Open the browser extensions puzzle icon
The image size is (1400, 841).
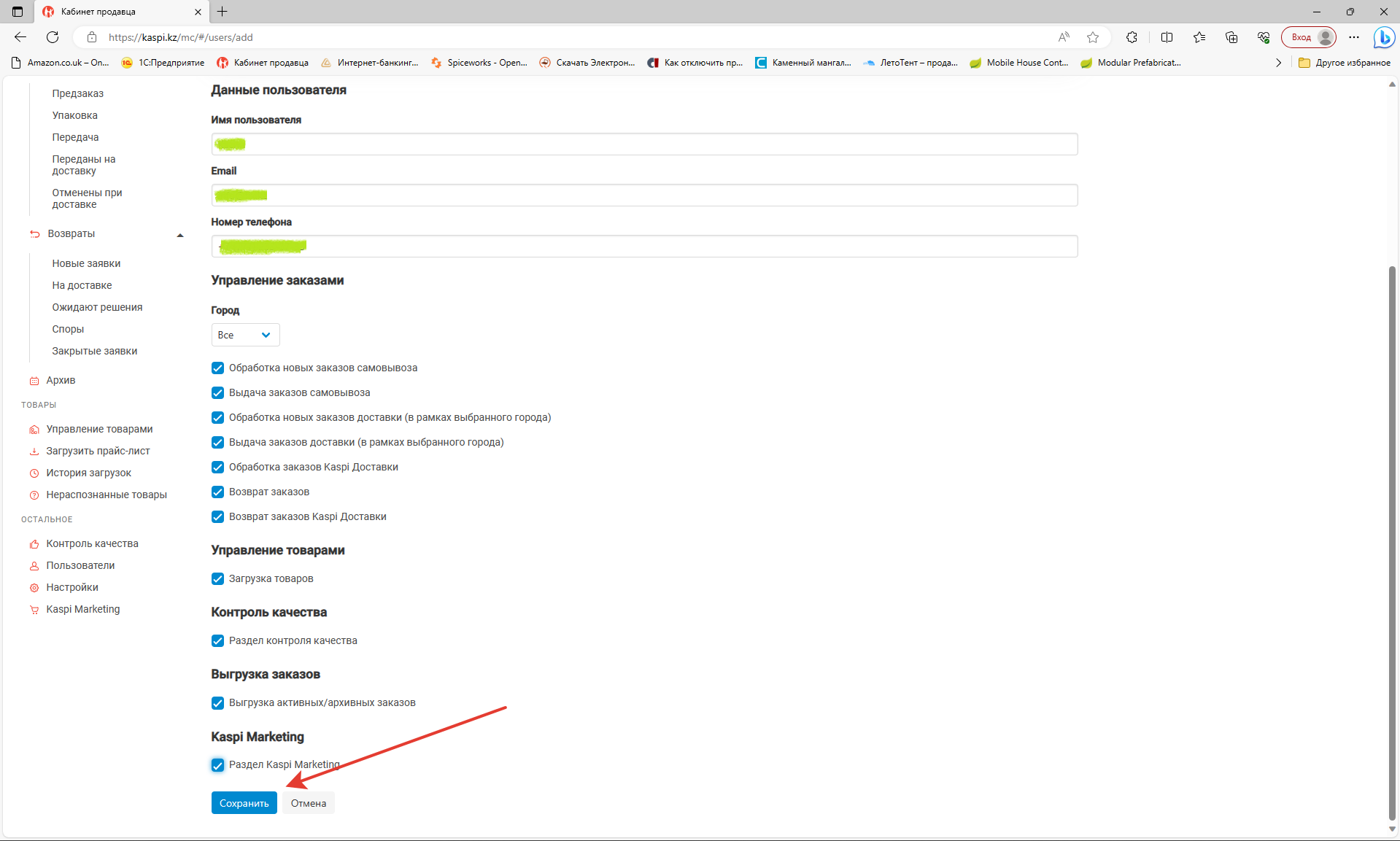pos(1132,37)
